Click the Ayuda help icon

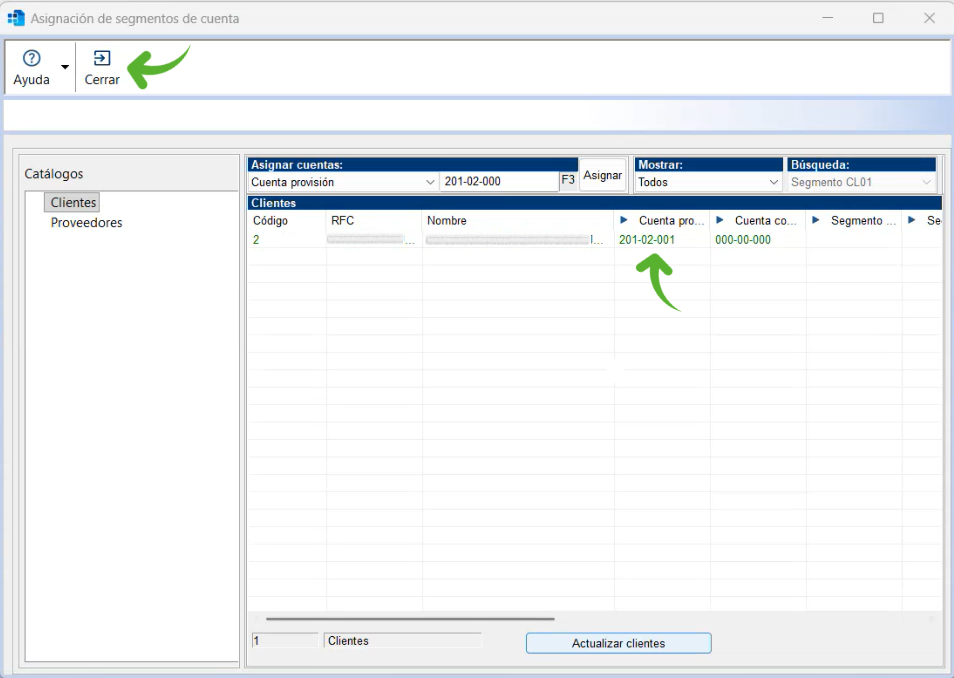tap(31, 59)
